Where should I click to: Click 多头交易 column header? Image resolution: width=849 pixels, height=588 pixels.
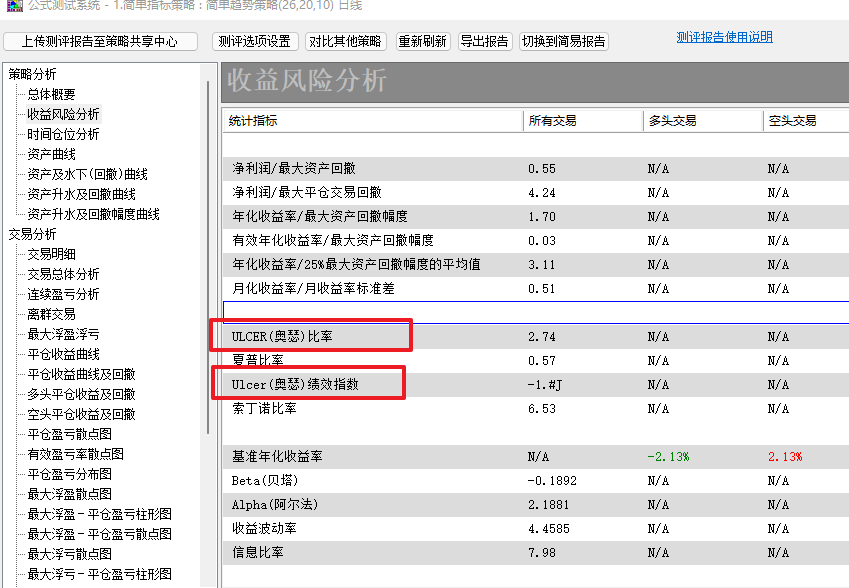pyautogui.click(x=703, y=121)
